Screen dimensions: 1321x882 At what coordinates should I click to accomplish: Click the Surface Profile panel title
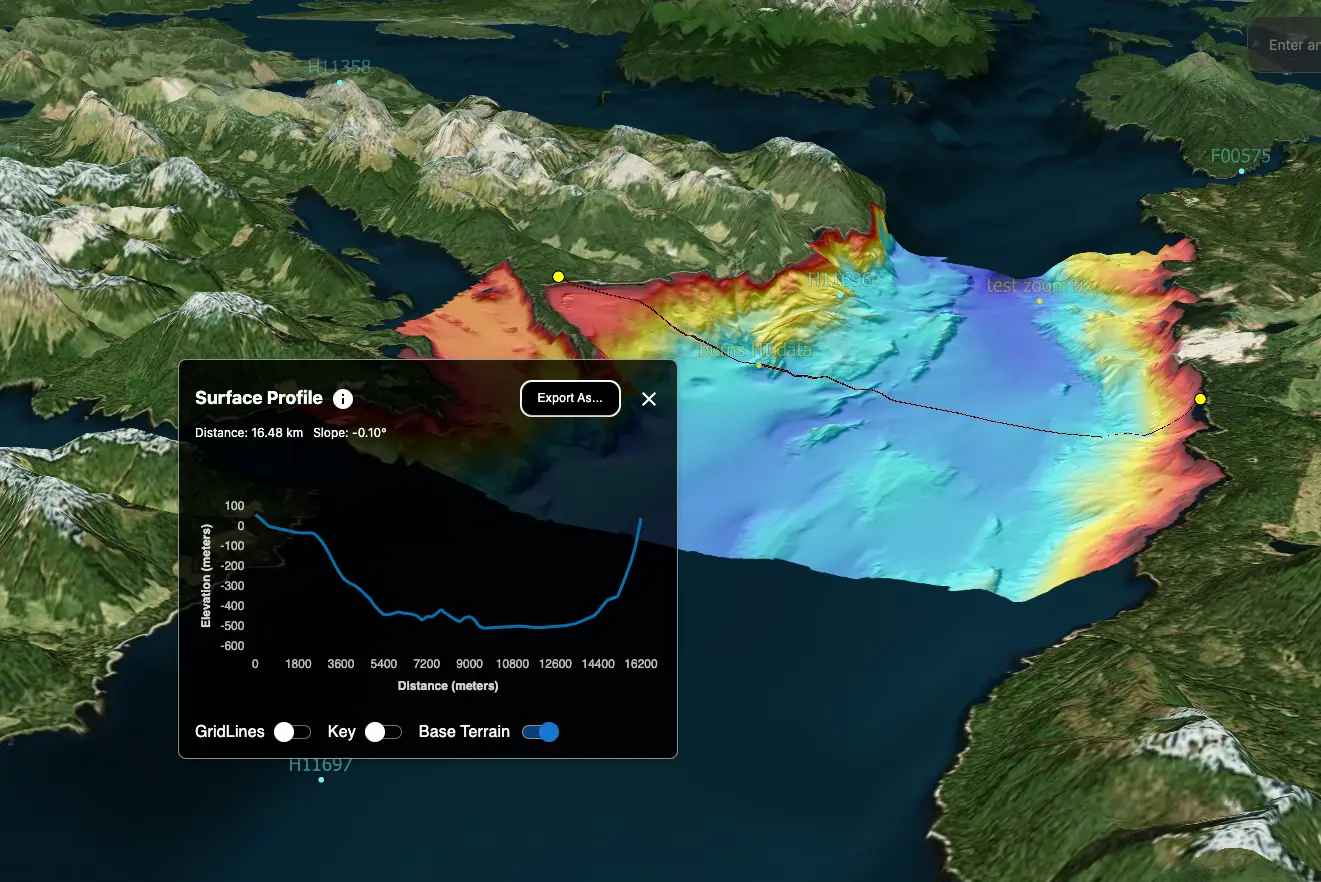tap(259, 398)
